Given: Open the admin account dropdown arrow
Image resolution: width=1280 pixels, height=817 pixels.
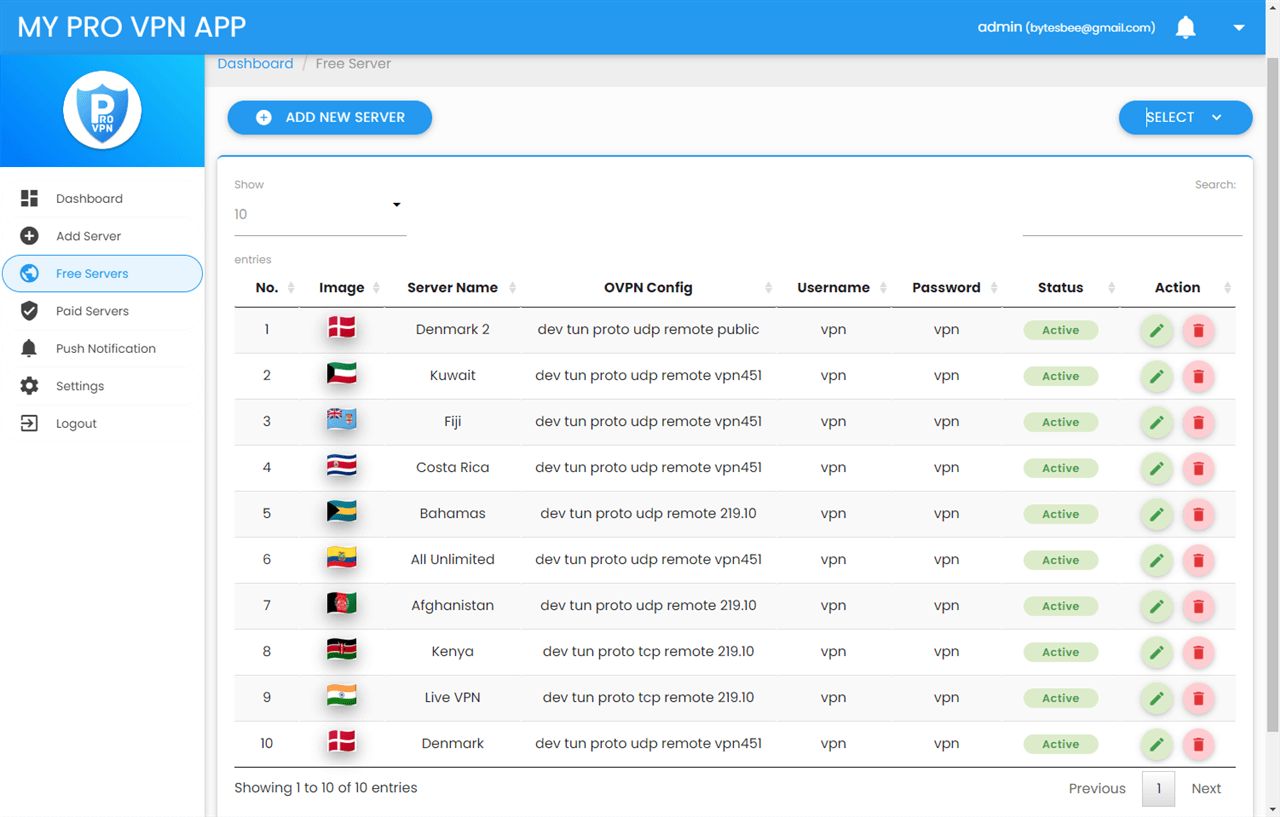Looking at the screenshot, I should pyautogui.click(x=1239, y=28).
